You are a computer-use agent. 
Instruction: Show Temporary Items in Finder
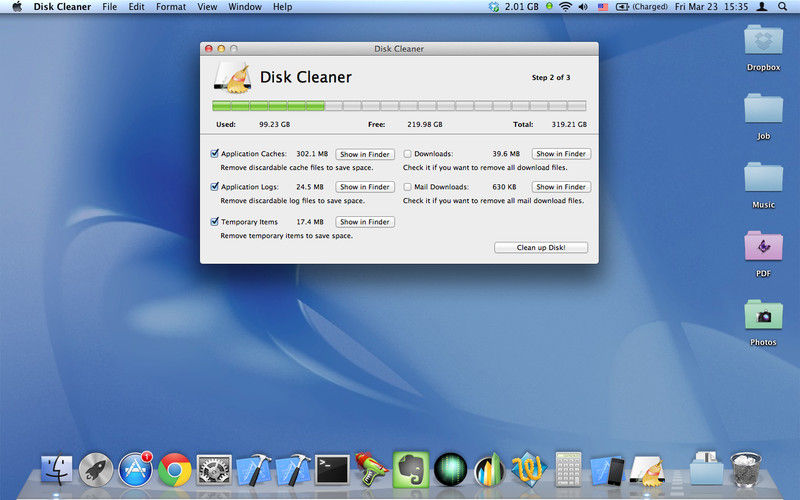point(365,222)
